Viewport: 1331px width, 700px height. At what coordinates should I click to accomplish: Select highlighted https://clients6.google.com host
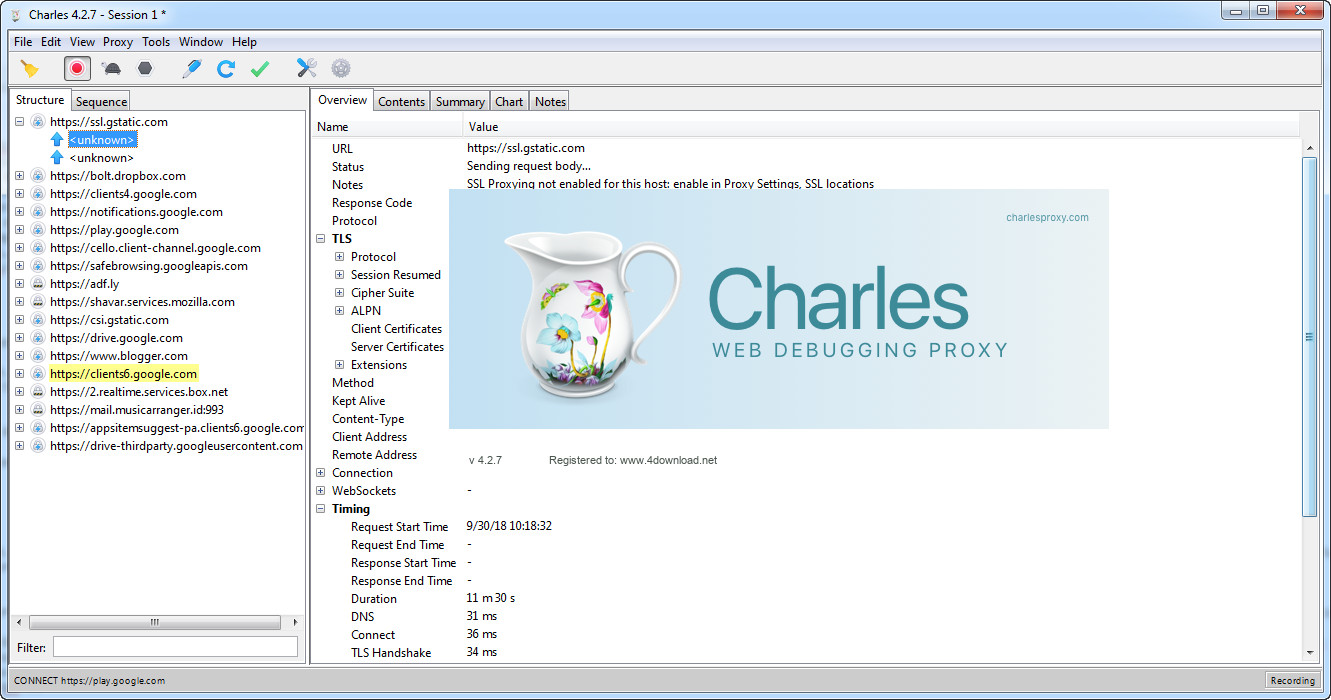click(123, 374)
